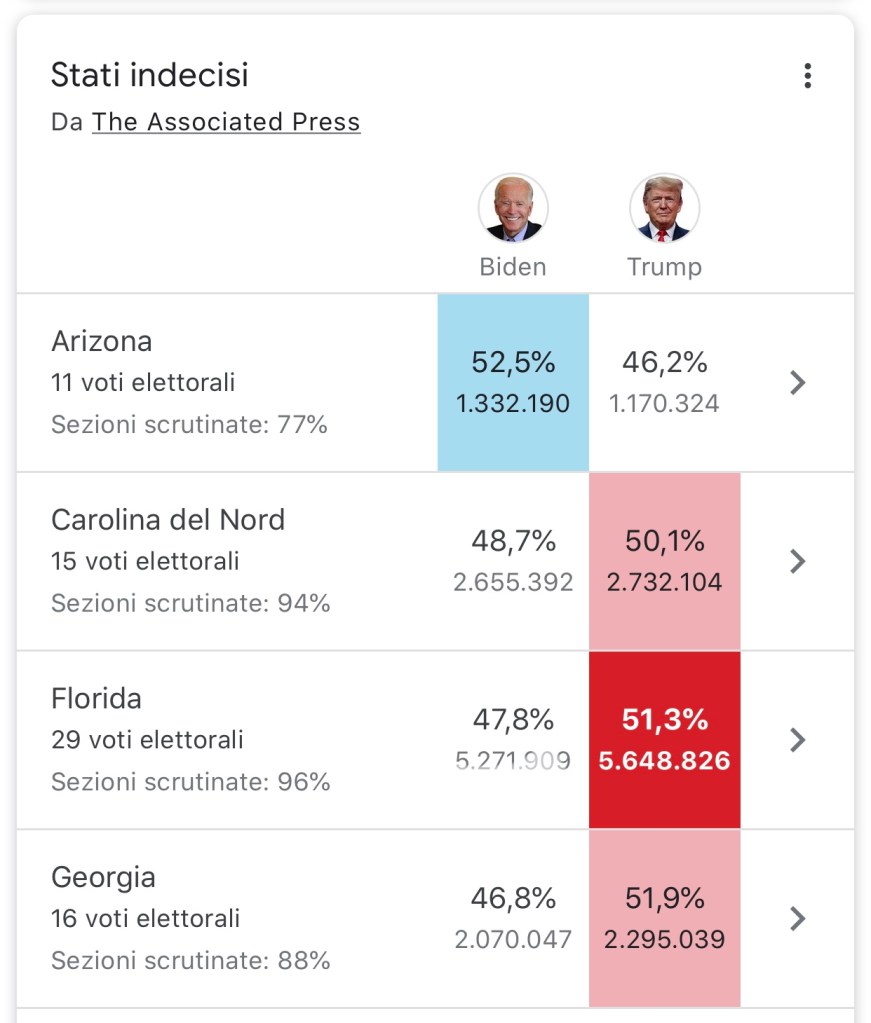Open Florida details via the chevron arrow
The height and width of the screenshot is (1023, 871).
[797, 740]
